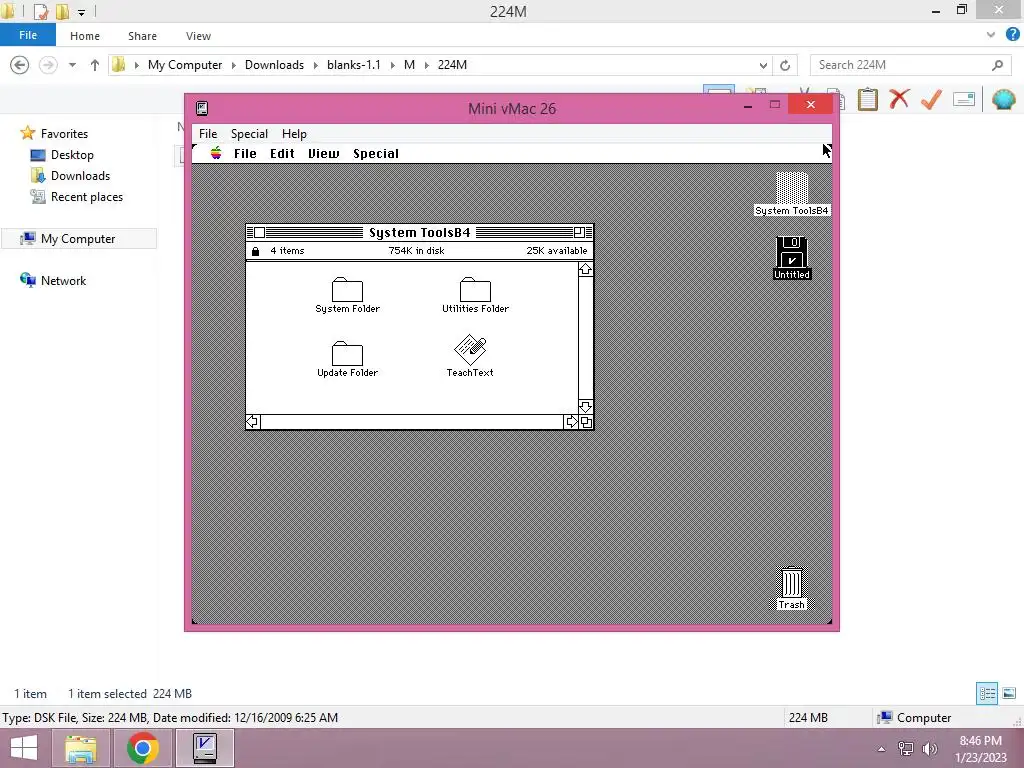Click the size box of System ToolsB4 window
Image resolution: width=1024 pixels, height=768 pixels.
click(586, 422)
